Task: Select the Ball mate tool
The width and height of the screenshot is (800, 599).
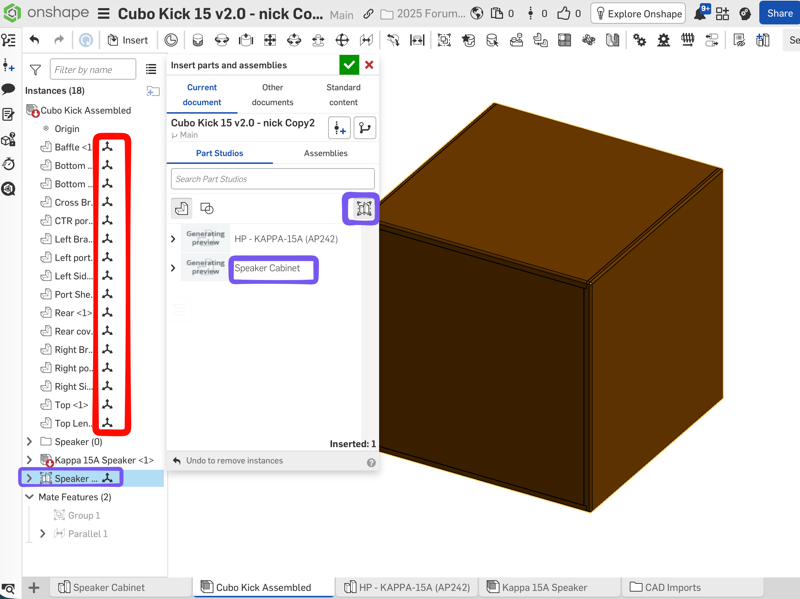Action: [342, 40]
